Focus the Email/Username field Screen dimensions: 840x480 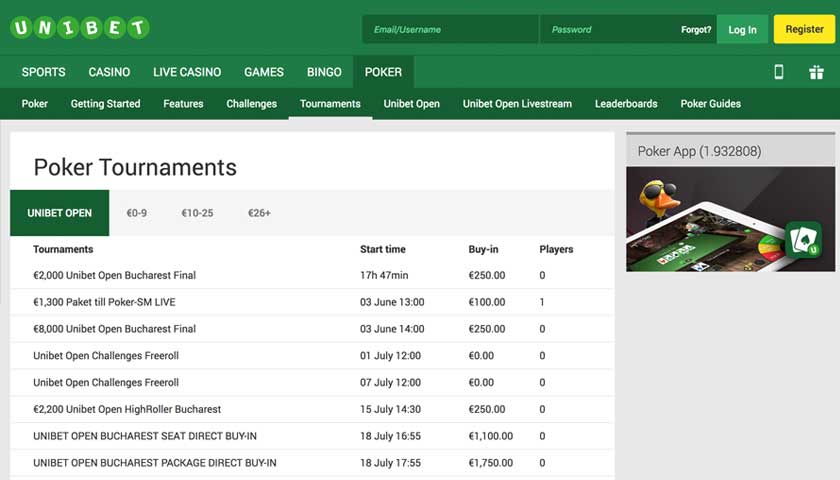450,29
